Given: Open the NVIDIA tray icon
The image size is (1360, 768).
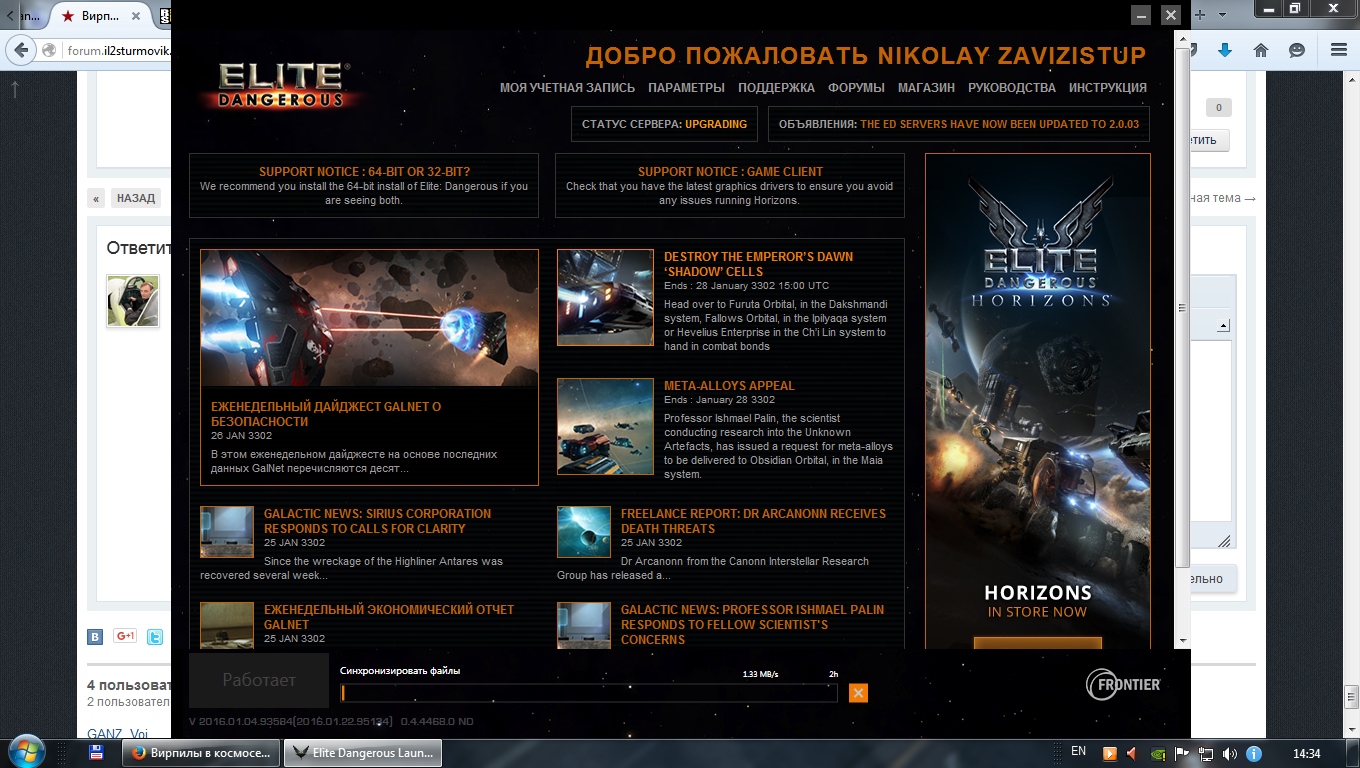Looking at the screenshot, I should [x=1158, y=753].
